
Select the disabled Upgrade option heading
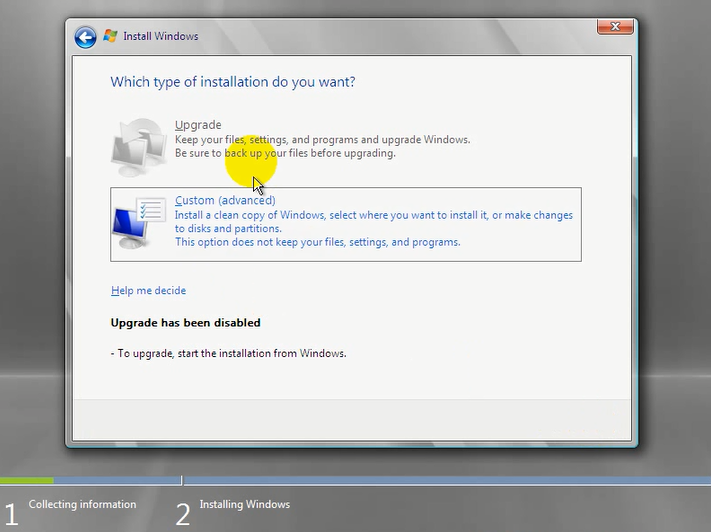tap(198, 125)
